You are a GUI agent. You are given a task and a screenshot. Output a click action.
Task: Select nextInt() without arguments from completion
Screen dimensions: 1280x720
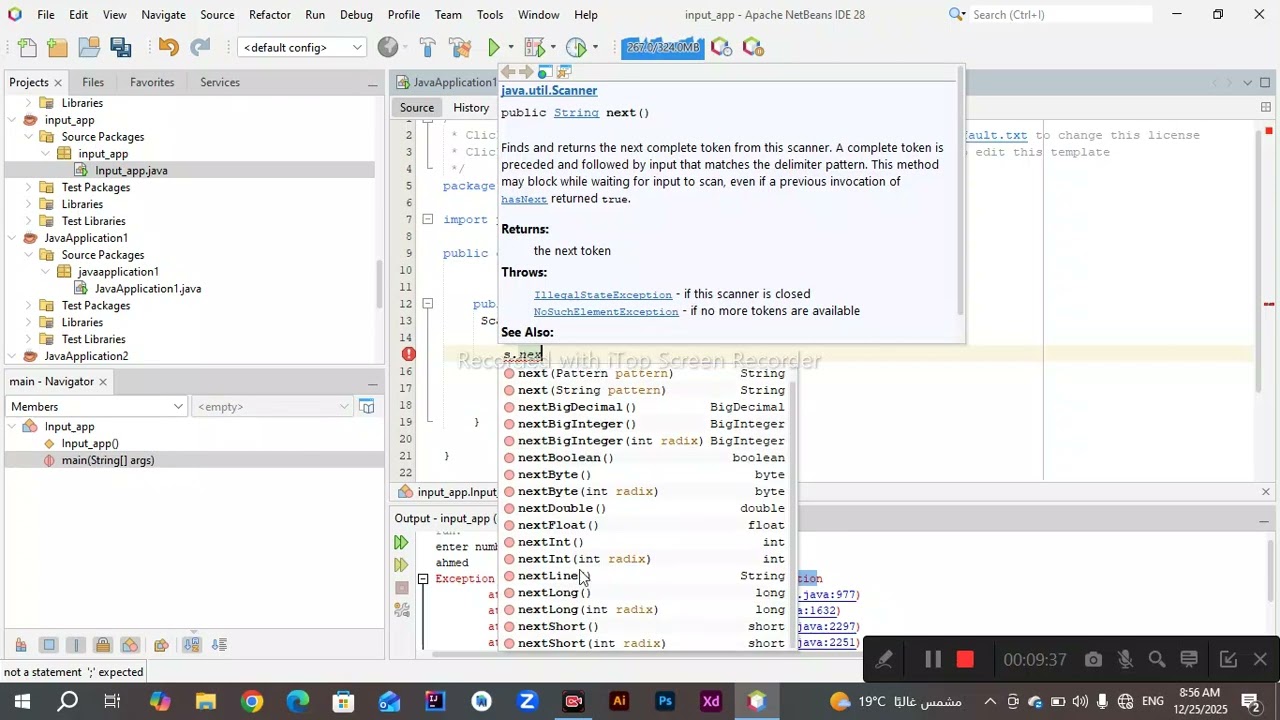pyautogui.click(x=645, y=542)
